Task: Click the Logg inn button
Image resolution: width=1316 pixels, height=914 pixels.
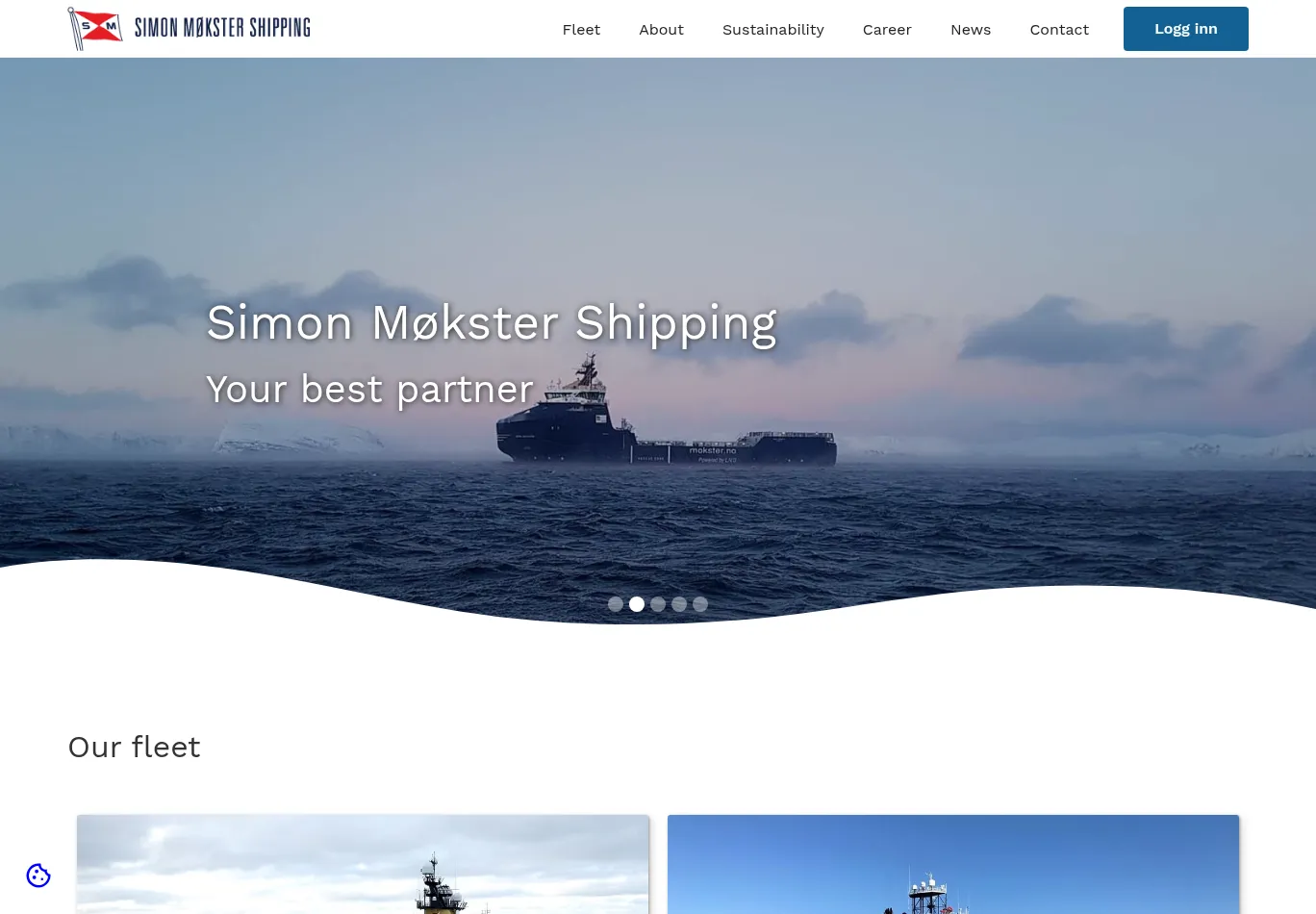Action: [1186, 29]
